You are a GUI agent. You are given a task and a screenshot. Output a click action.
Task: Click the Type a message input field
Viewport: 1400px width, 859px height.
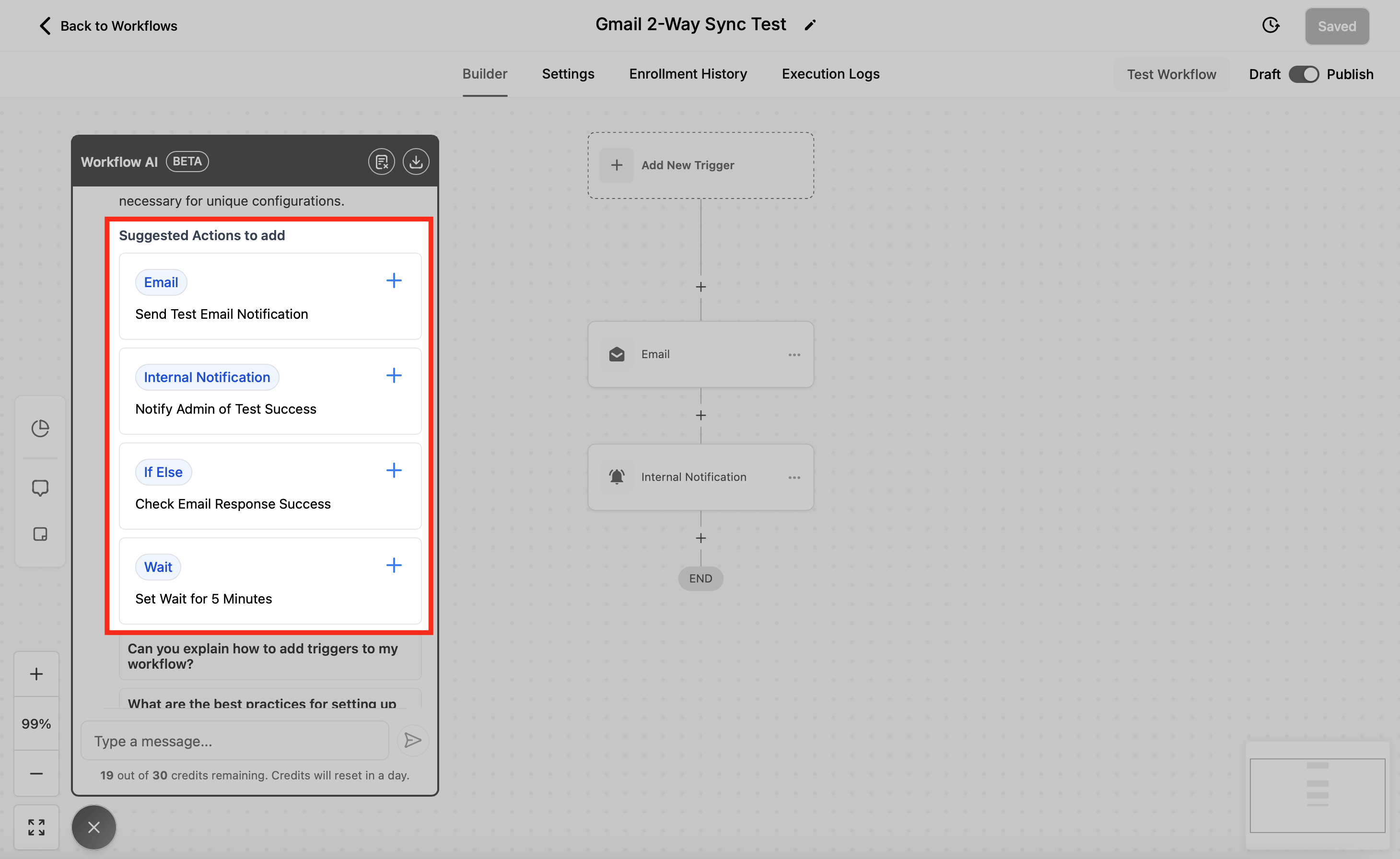pos(234,741)
